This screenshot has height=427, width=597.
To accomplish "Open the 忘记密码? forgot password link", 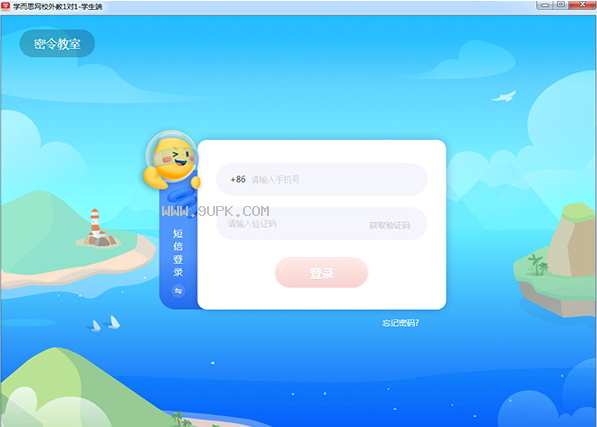I will [x=400, y=323].
